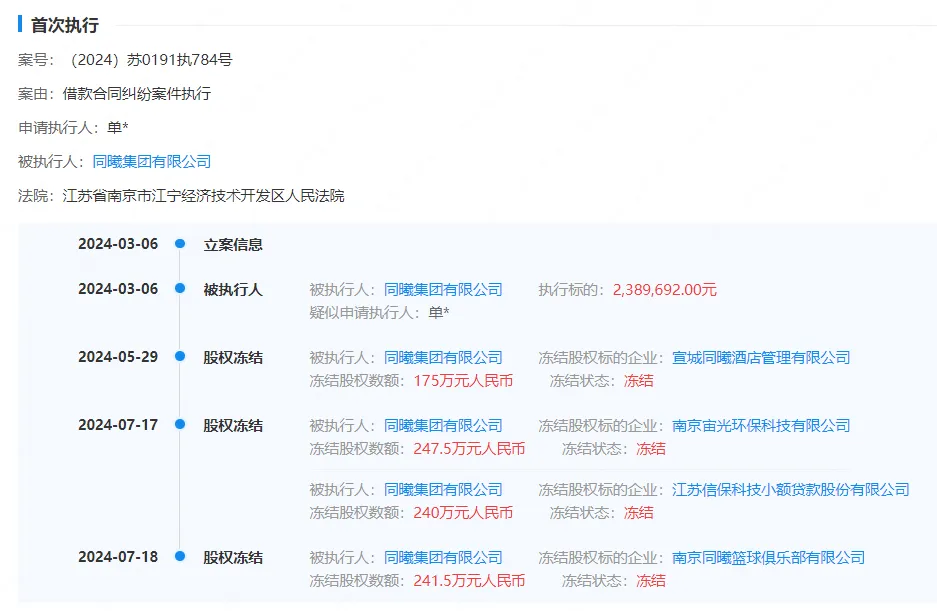Open 同曦集团有限公司 link in 2024-05-29 股权冻结 row
937x611 pixels.
pos(443,358)
